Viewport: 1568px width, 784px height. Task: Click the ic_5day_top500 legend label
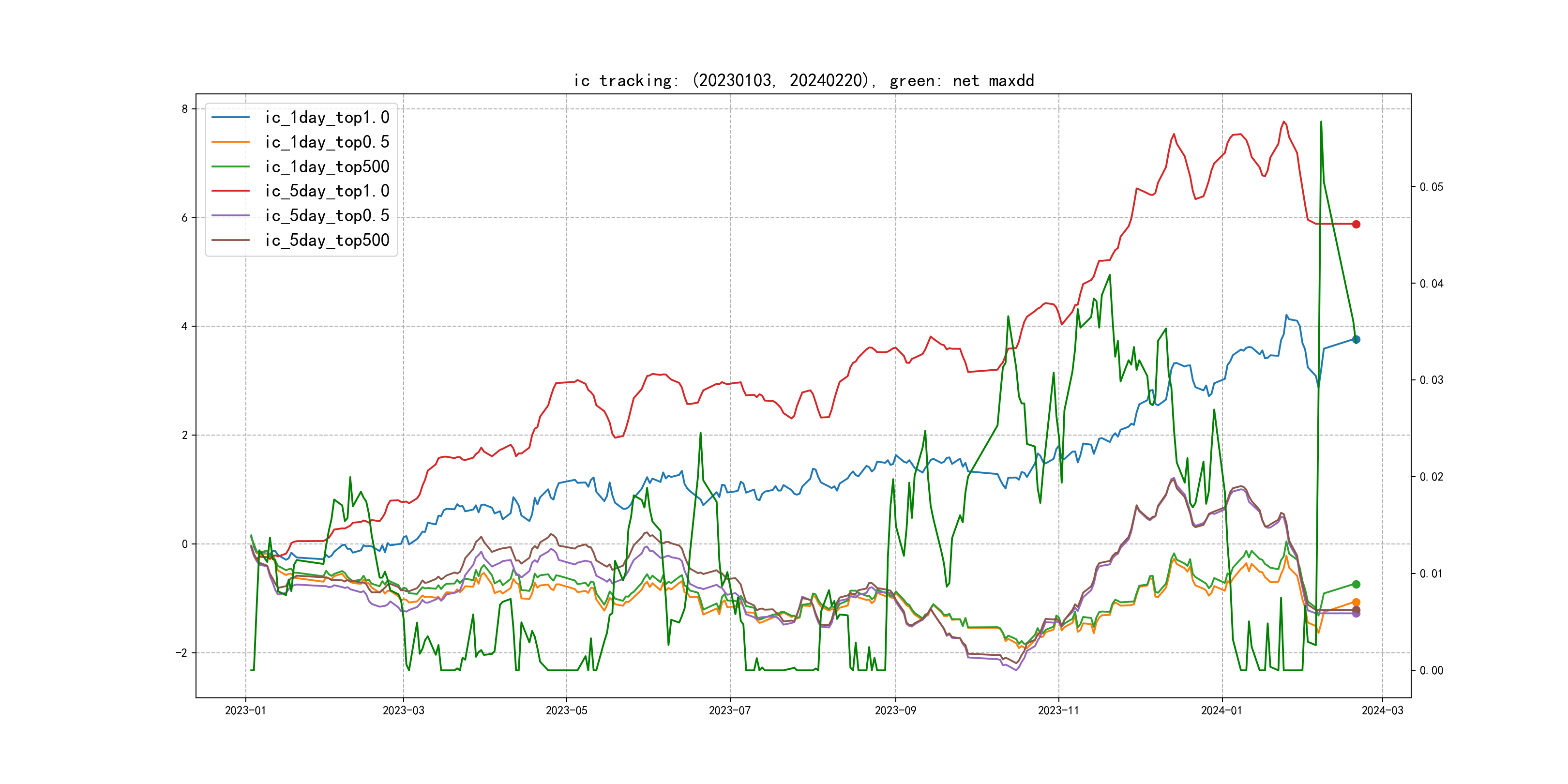[x=327, y=241]
